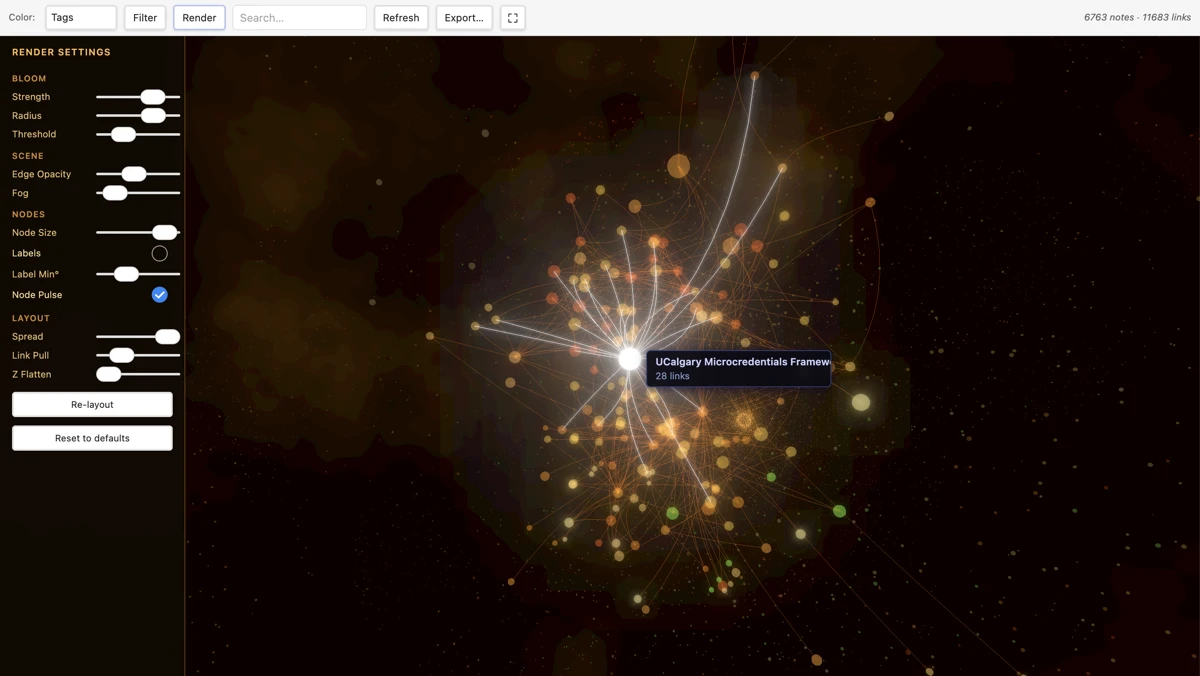Click the fullscreen expand icon
1200x676 pixels.
pos(512,17)
